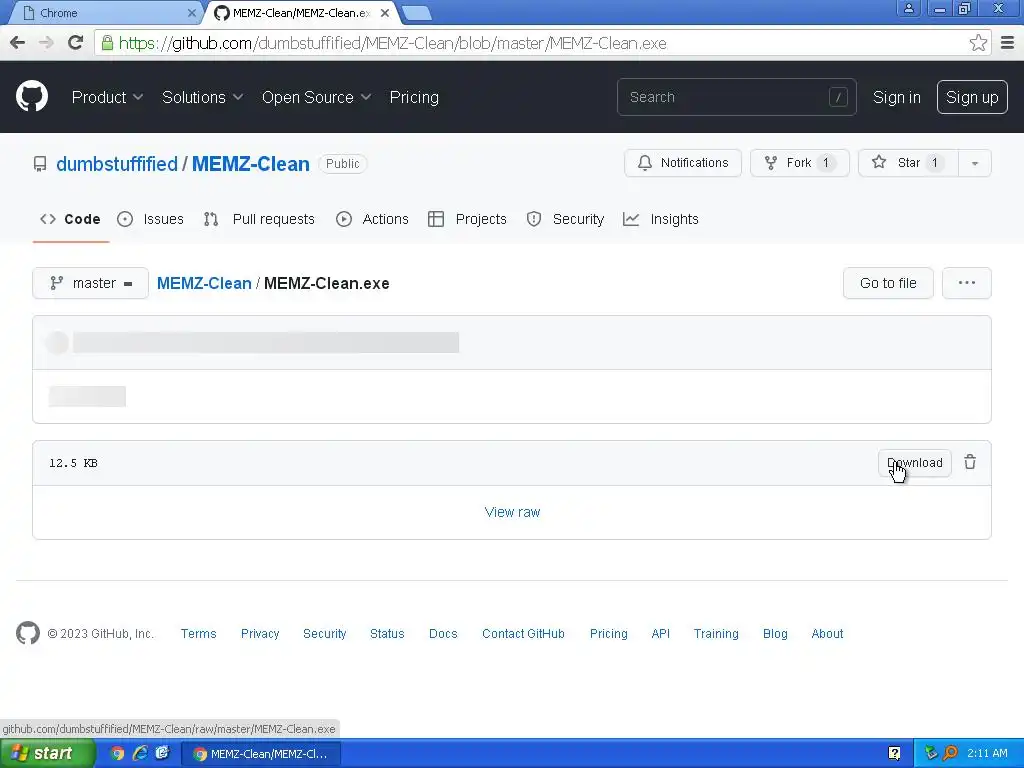This screenshot has height=768, width=1024.
Task: Click the Sign in link
Action: point(897,97)
